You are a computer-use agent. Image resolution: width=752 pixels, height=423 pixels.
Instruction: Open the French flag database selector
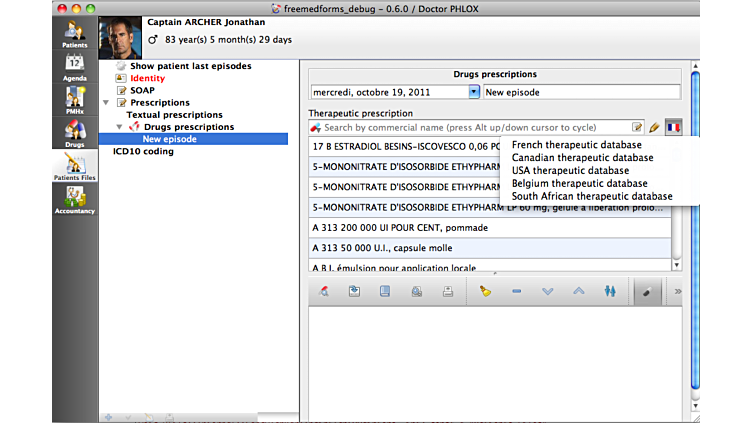(673, 127)
